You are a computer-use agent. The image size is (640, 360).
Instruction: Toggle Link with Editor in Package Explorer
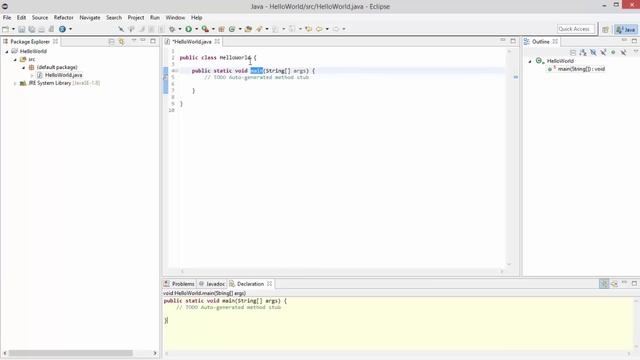click(122, 42)
